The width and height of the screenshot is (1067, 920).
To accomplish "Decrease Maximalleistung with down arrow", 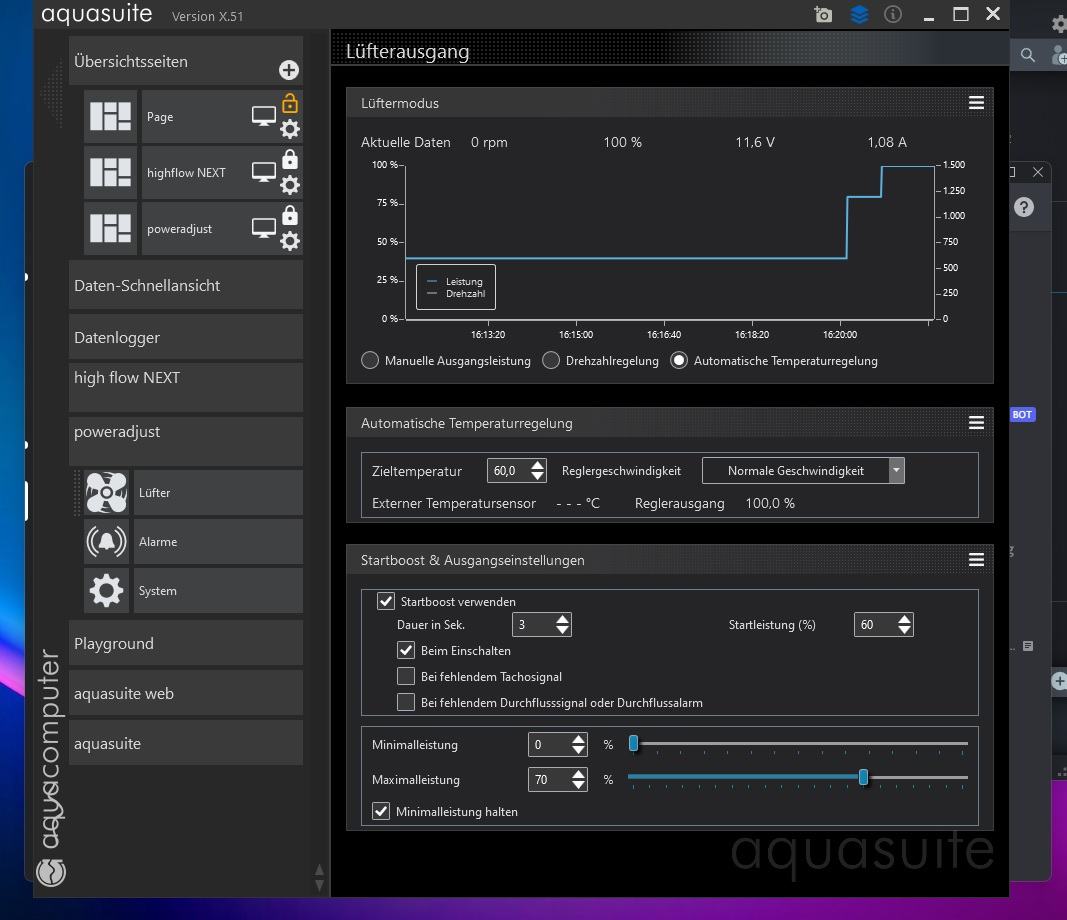I will (578, 785).
